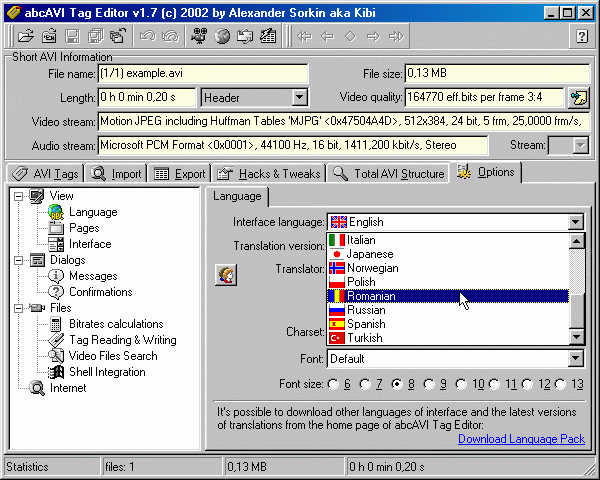Switch to the Total AVI Structure tab
The height and width of the screenshot is (480, 600).
388,174
